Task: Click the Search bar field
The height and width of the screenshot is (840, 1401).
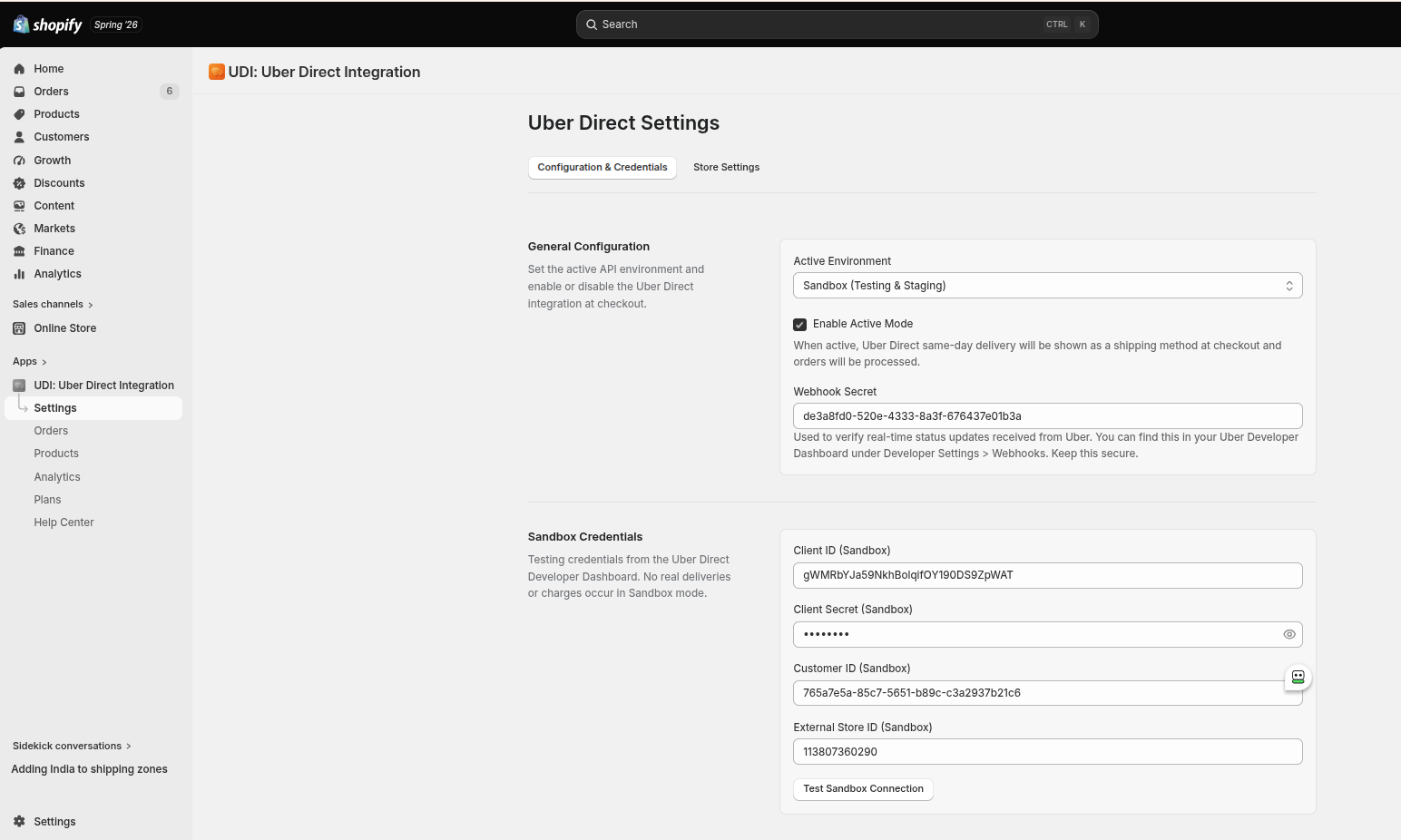Action: click(837, 24)
